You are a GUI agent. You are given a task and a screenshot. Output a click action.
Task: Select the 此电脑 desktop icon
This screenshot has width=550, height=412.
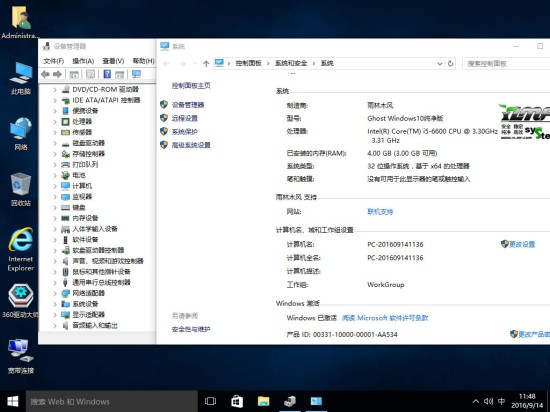21,79
